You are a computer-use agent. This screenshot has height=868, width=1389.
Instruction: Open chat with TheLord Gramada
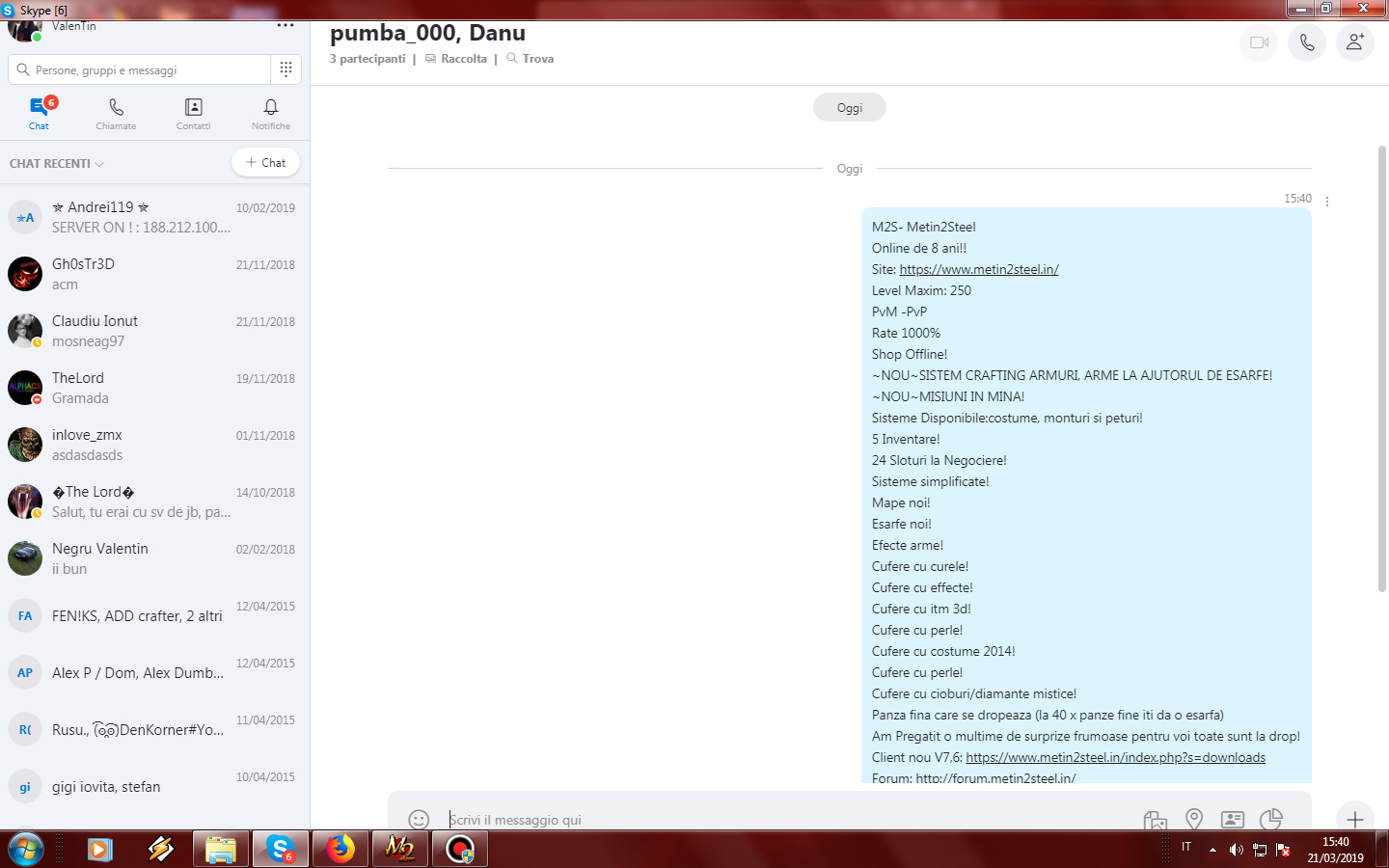coord(154,388)
